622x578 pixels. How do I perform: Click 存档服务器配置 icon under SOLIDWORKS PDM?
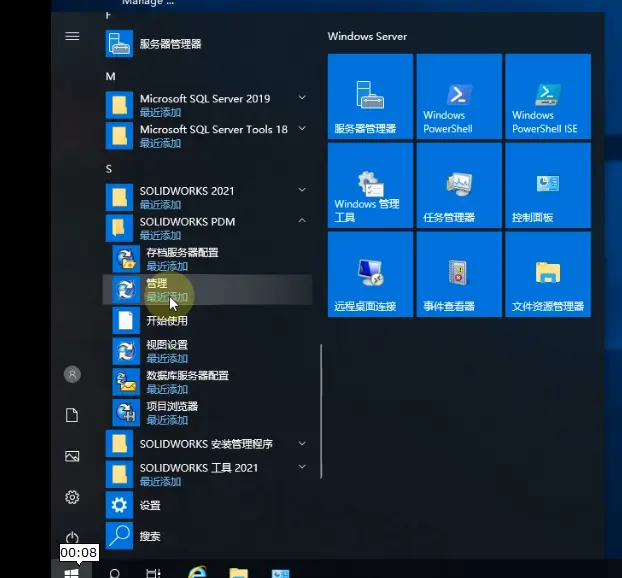[x=126, y=259]
